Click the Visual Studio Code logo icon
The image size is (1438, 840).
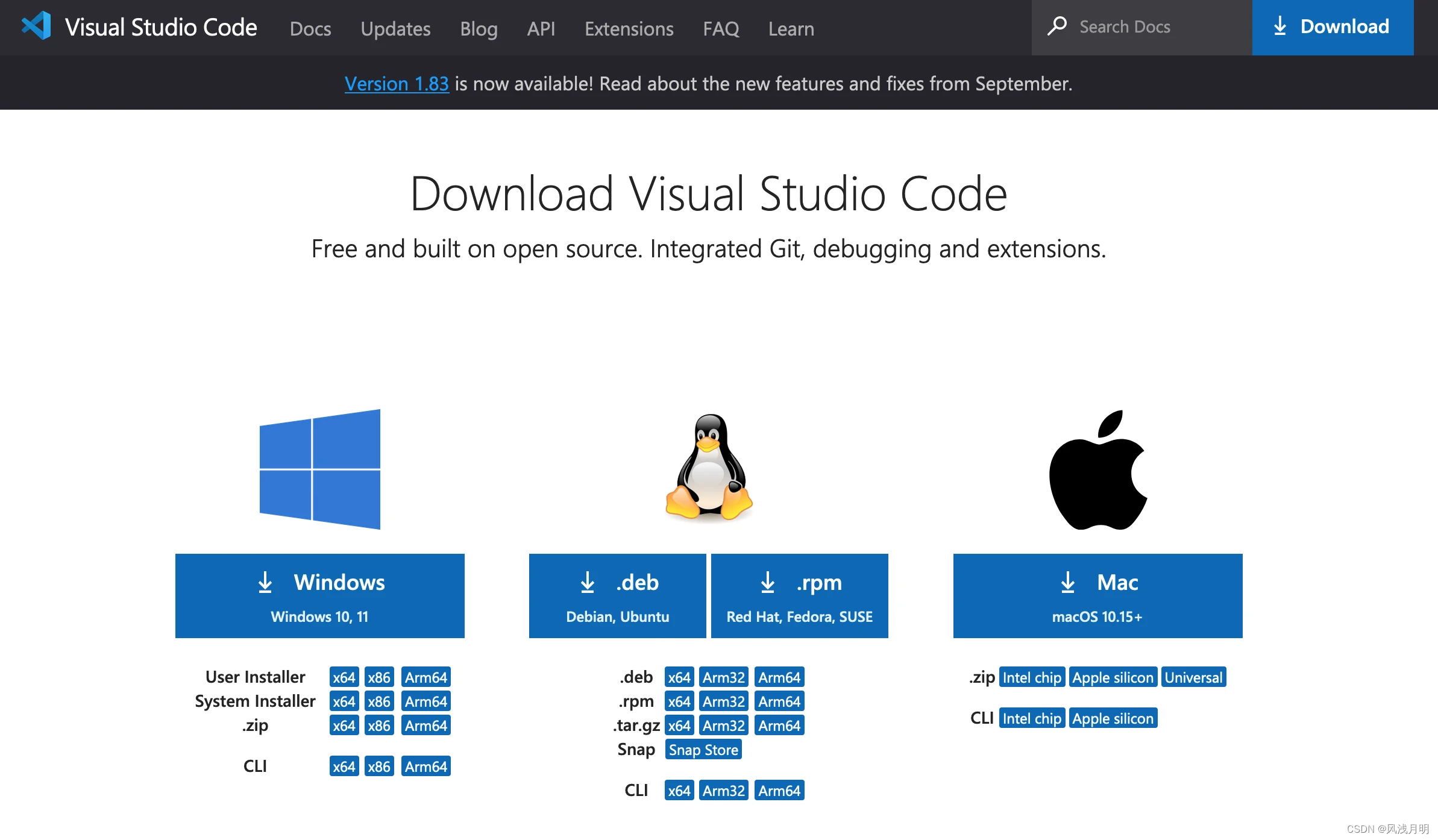pos(37,26)
